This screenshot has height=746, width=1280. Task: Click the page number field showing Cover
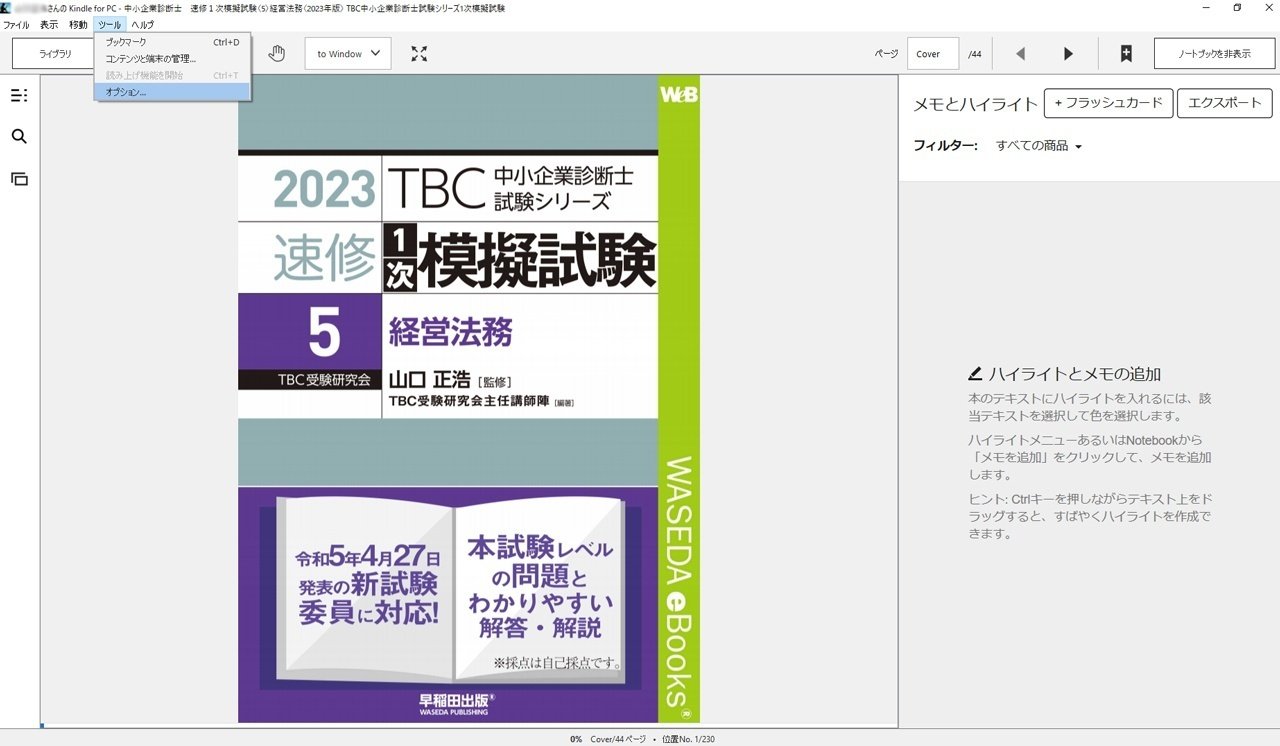(933, 54)
